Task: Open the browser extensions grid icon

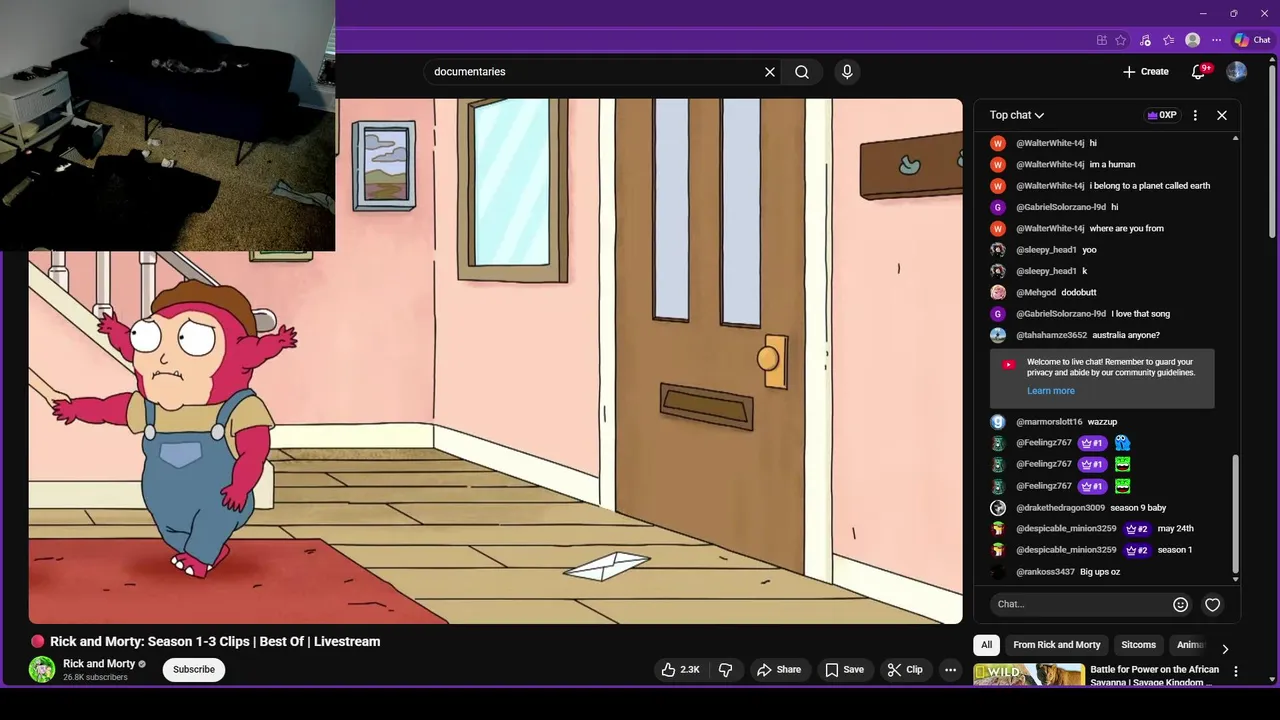Action: pos(1101,40)
